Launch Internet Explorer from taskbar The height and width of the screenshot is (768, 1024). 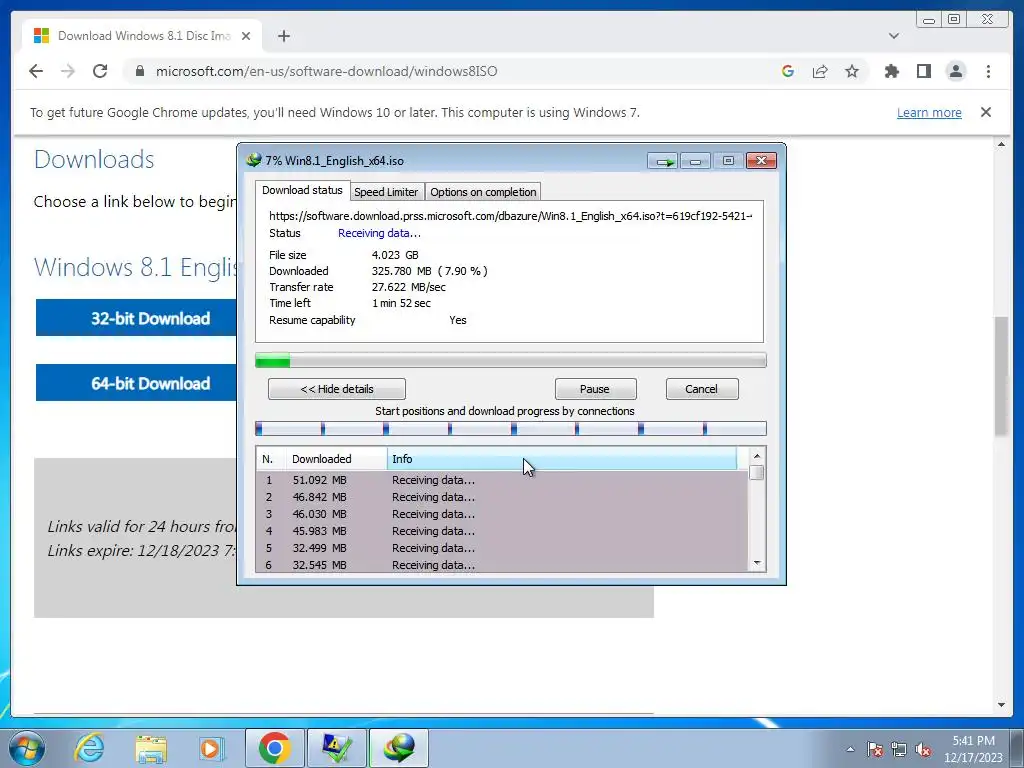point(89,748)
